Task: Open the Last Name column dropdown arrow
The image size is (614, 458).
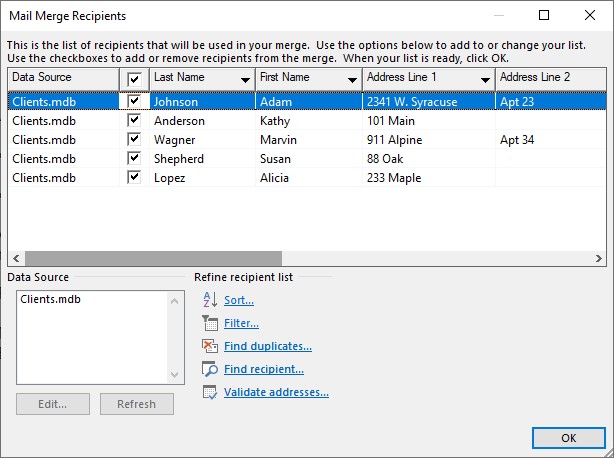Action: pyautogui.click(x=245, y=80)
